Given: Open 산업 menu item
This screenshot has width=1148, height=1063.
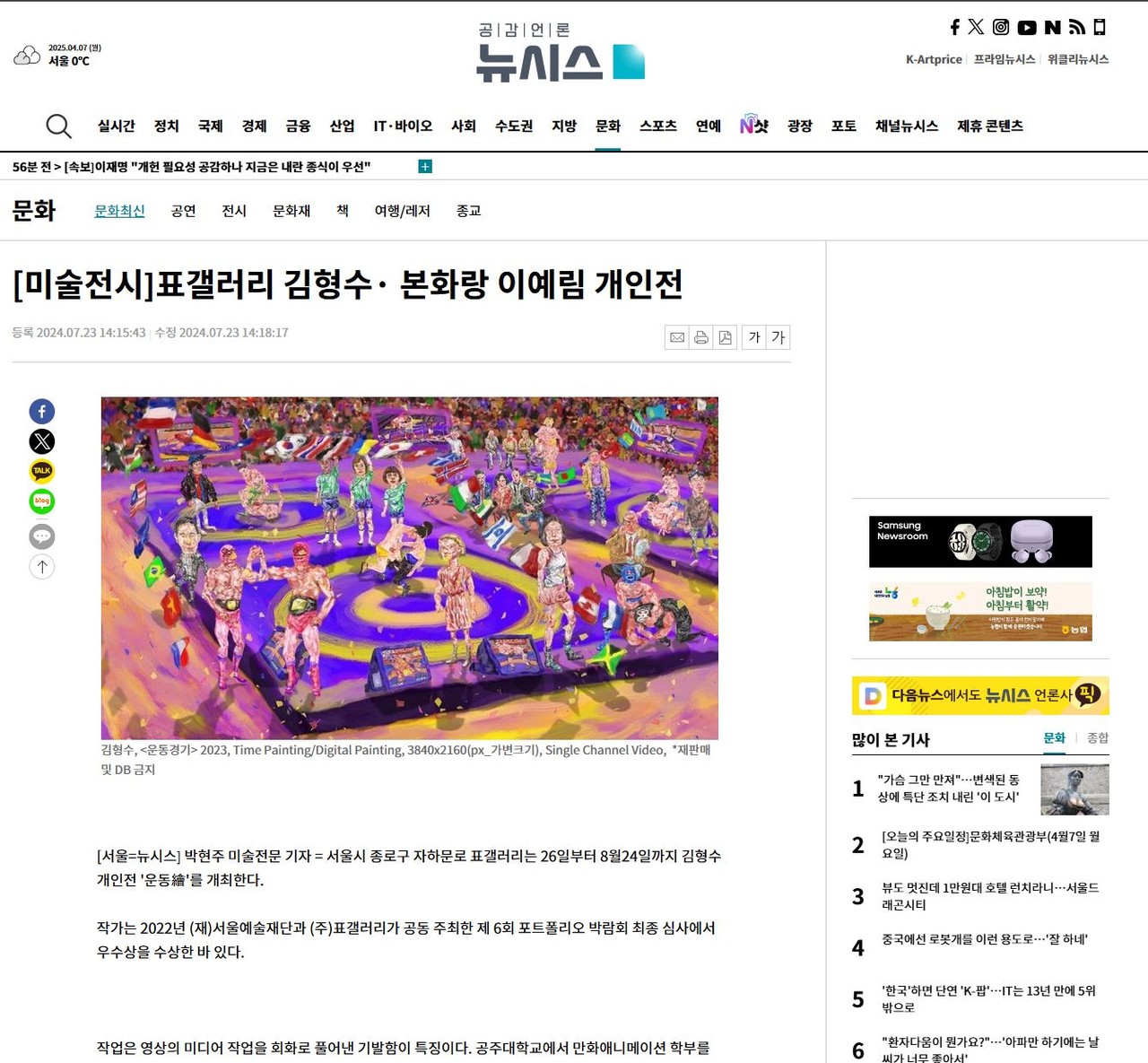Looking at the screenshot, I should 343,126.
